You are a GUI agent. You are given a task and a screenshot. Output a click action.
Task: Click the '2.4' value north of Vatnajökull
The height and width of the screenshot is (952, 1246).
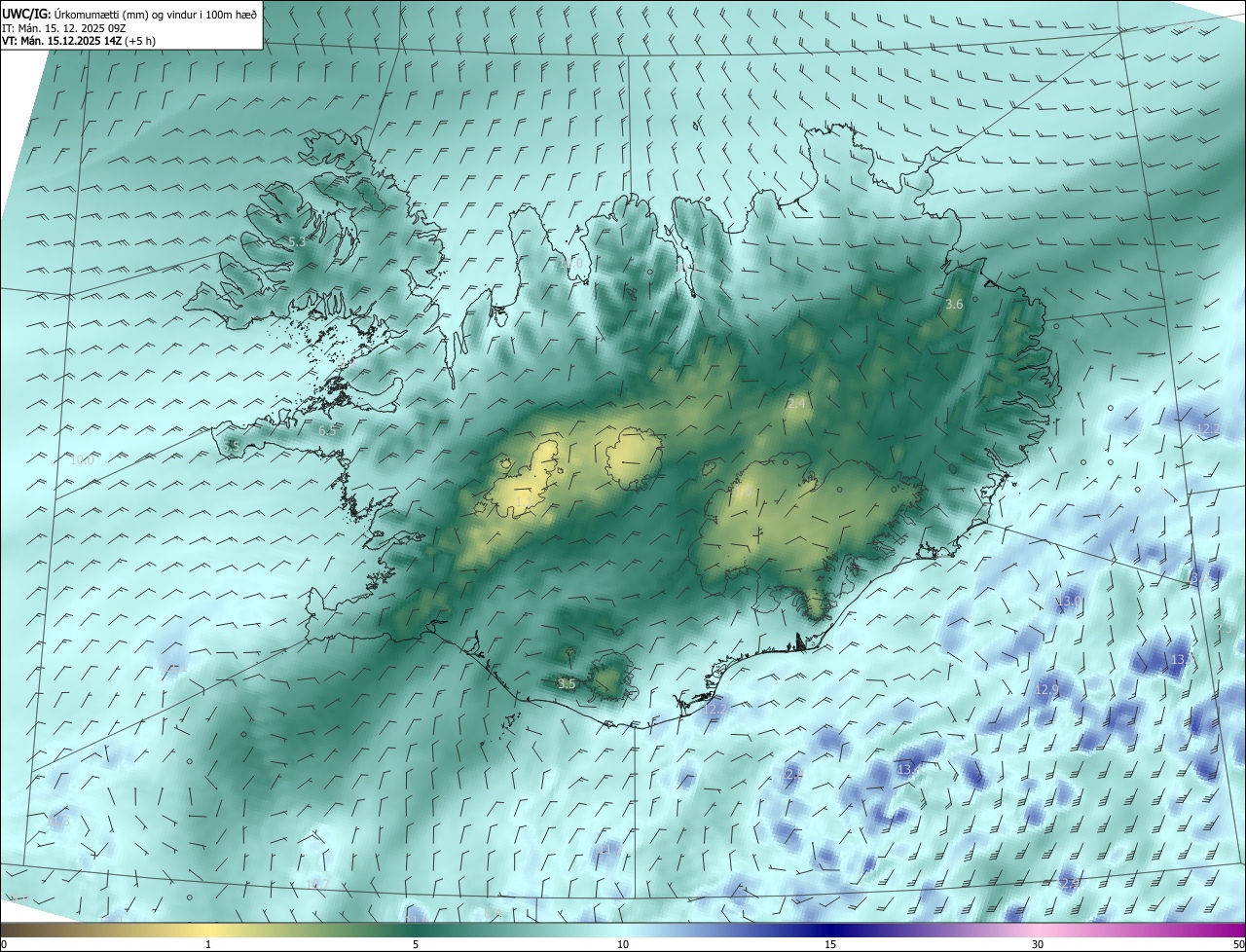point(796,403)
